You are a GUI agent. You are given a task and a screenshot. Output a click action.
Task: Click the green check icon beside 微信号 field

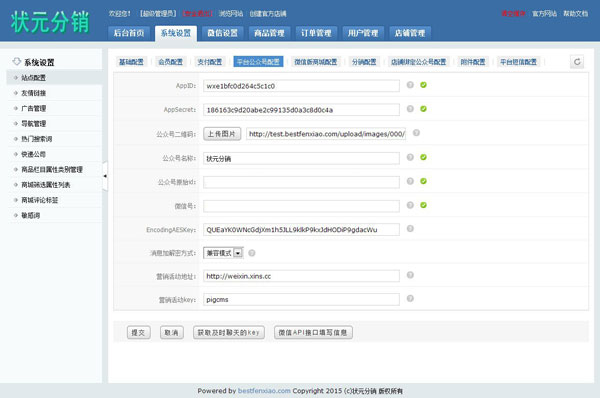tap(423, 205)
